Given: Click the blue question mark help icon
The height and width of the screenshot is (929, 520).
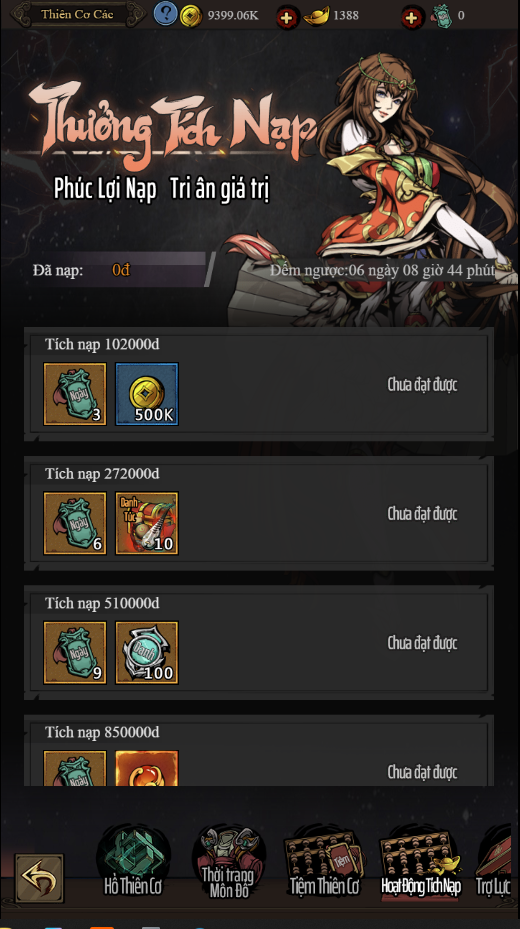Looking at the screenshot, I should tap(165, 13).
